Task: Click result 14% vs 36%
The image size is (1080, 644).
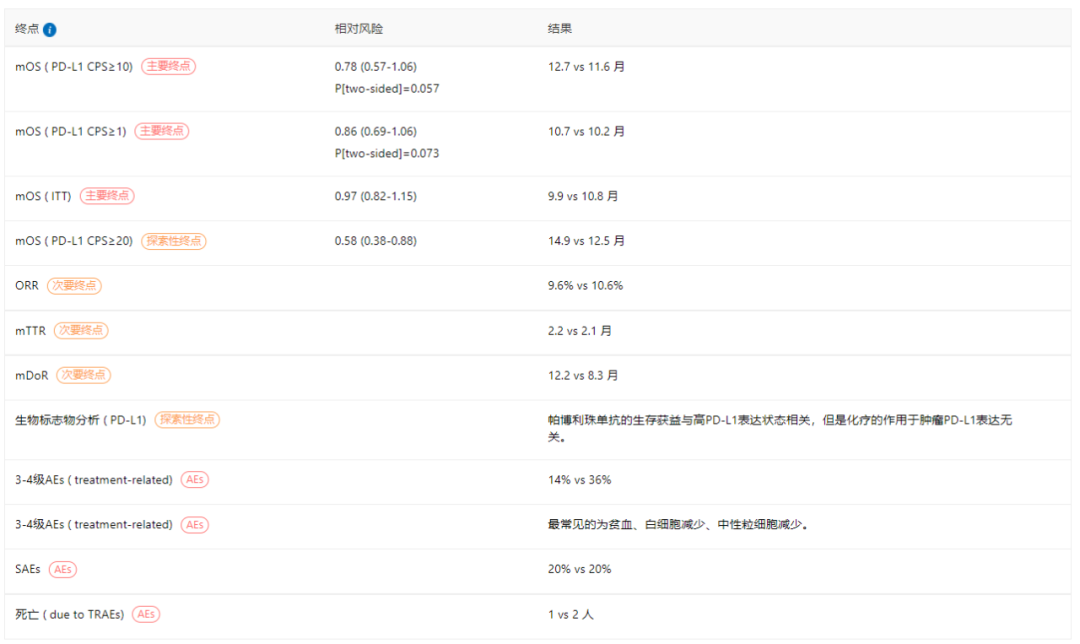Action: [x=579, y=480]
